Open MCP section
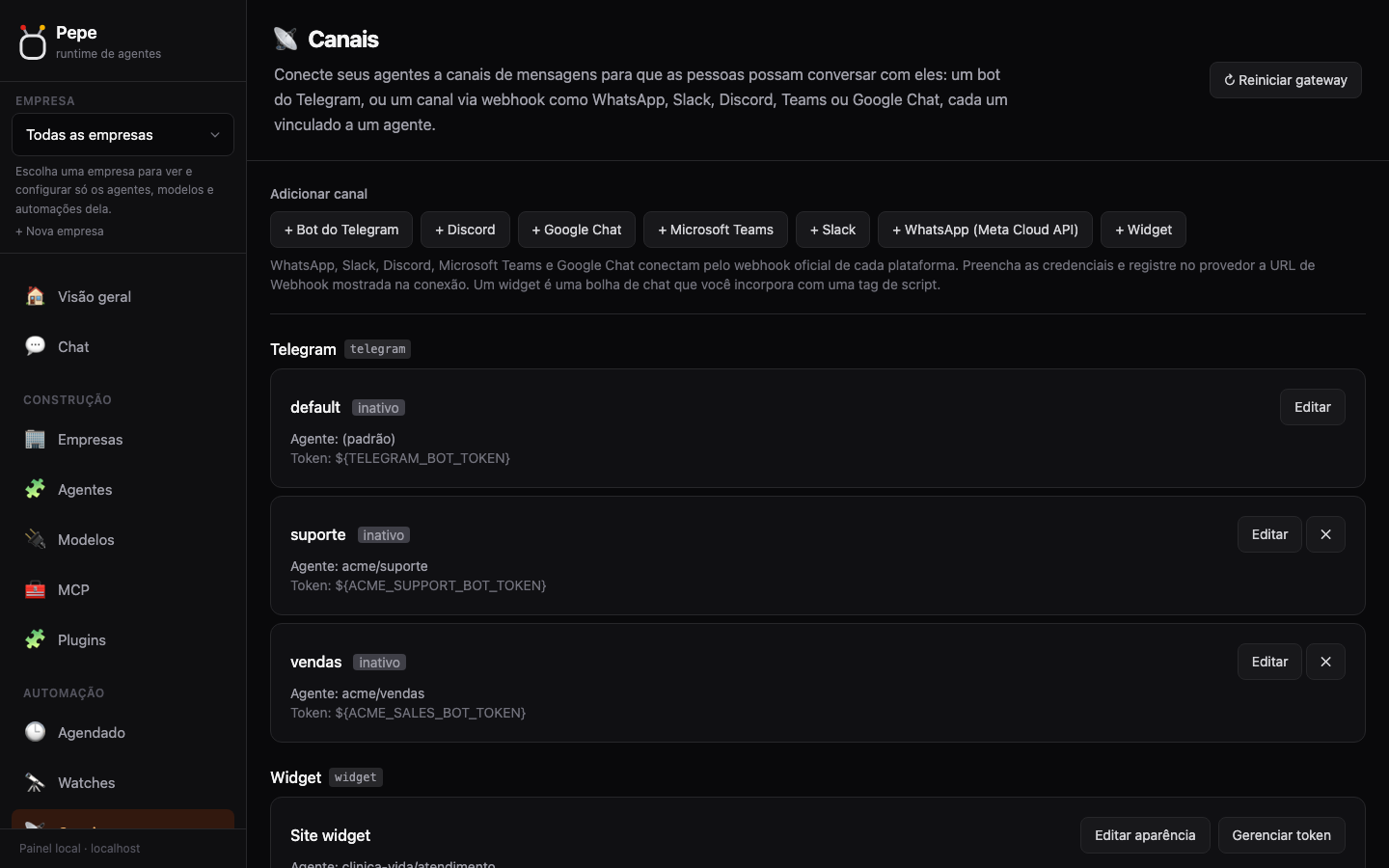 point(123,589)
